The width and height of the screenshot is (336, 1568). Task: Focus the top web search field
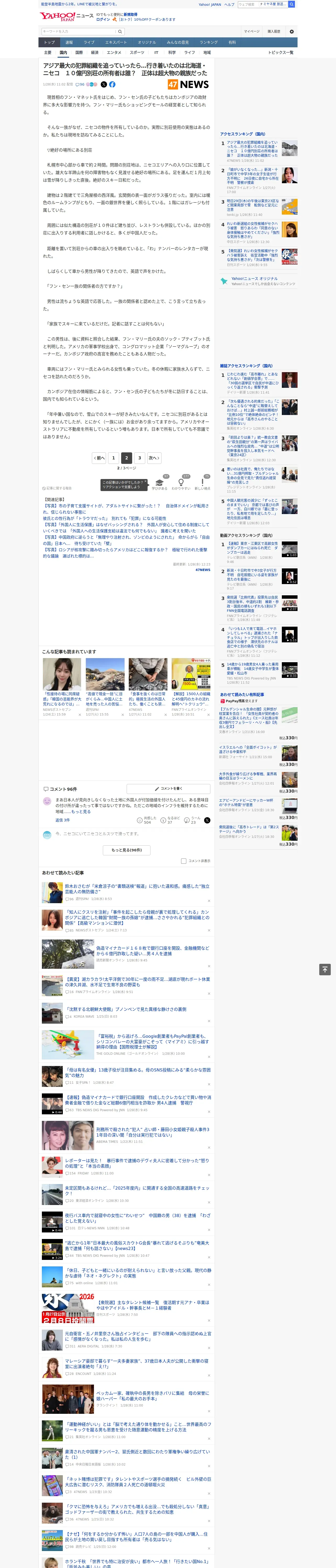click(248, 4)
